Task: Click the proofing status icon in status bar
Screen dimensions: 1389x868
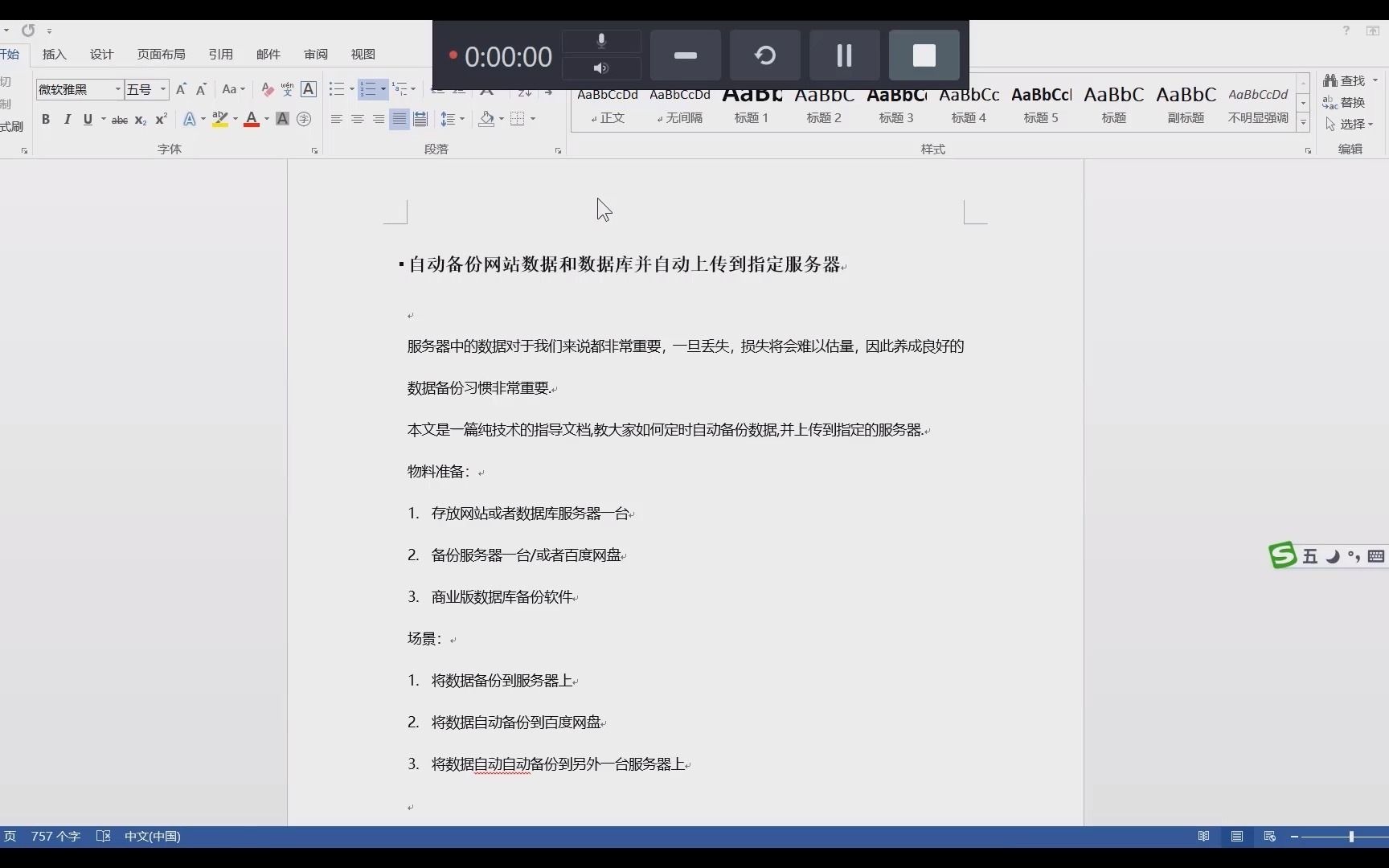Action: pyautogui.click(x=103, y=837)
